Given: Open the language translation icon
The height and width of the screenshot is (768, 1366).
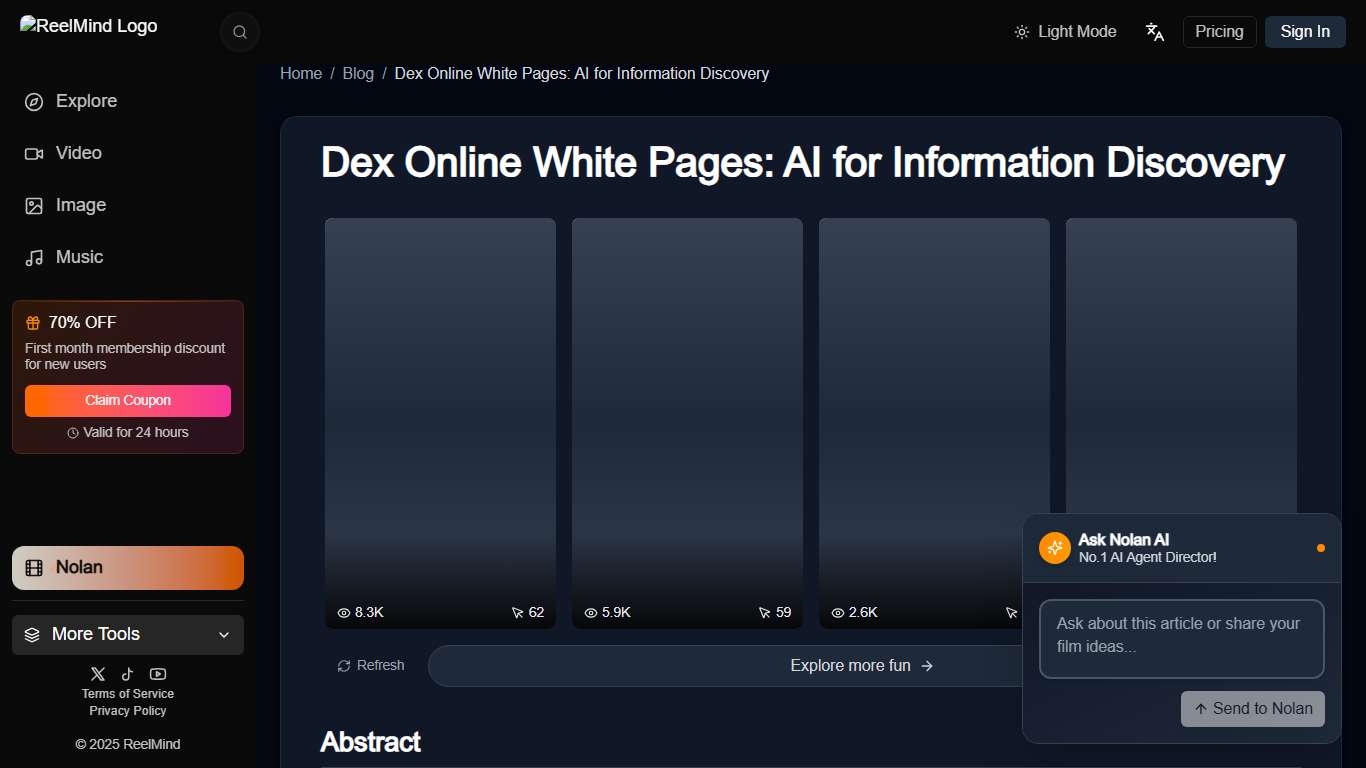Looking at the screenshot, I should pos(1155,32).
